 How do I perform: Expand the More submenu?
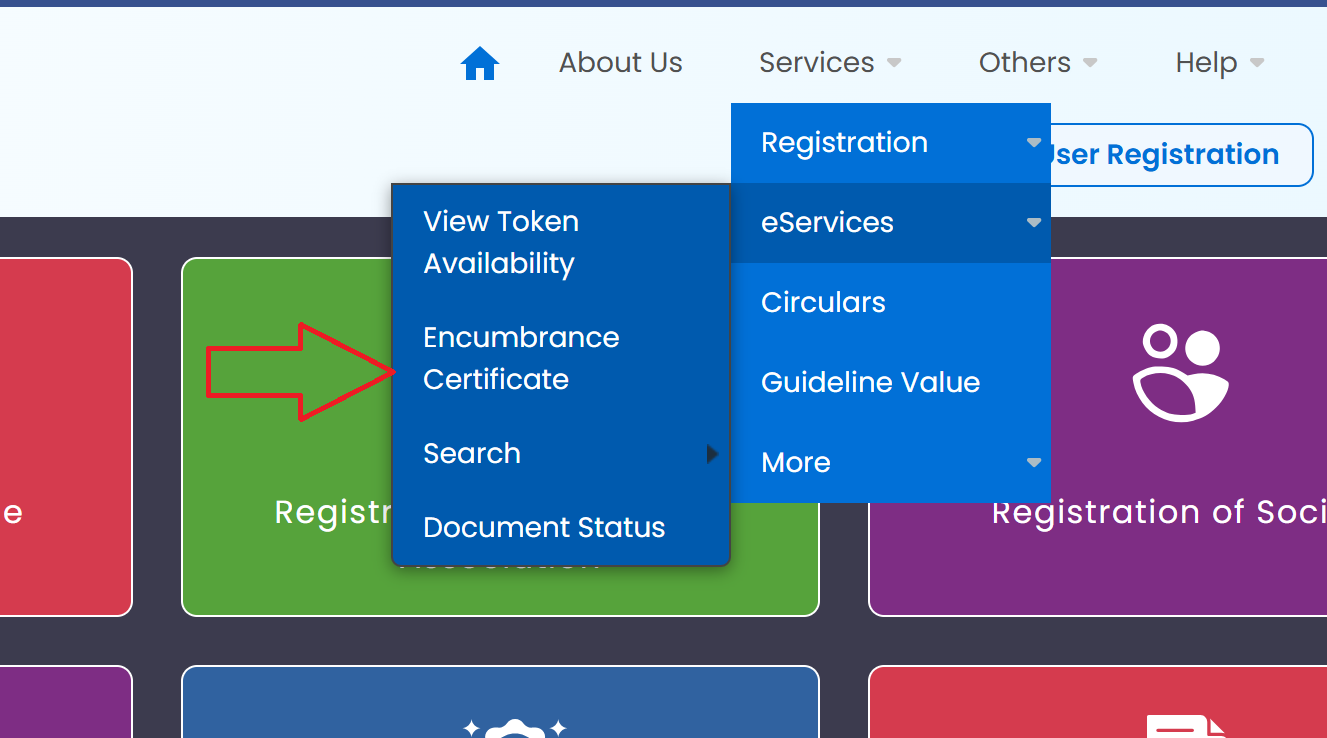[x=890, y=463]
